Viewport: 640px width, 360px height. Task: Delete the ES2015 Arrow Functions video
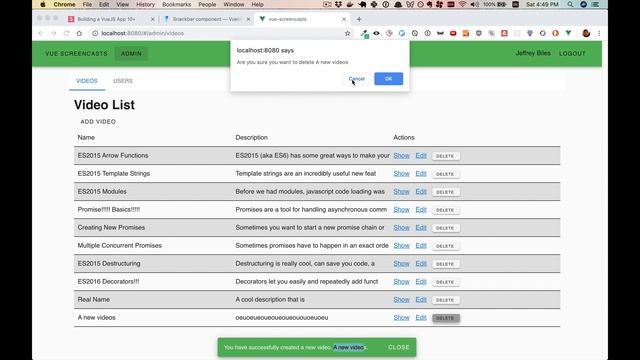pyautogui.click(x=445, y=156)
